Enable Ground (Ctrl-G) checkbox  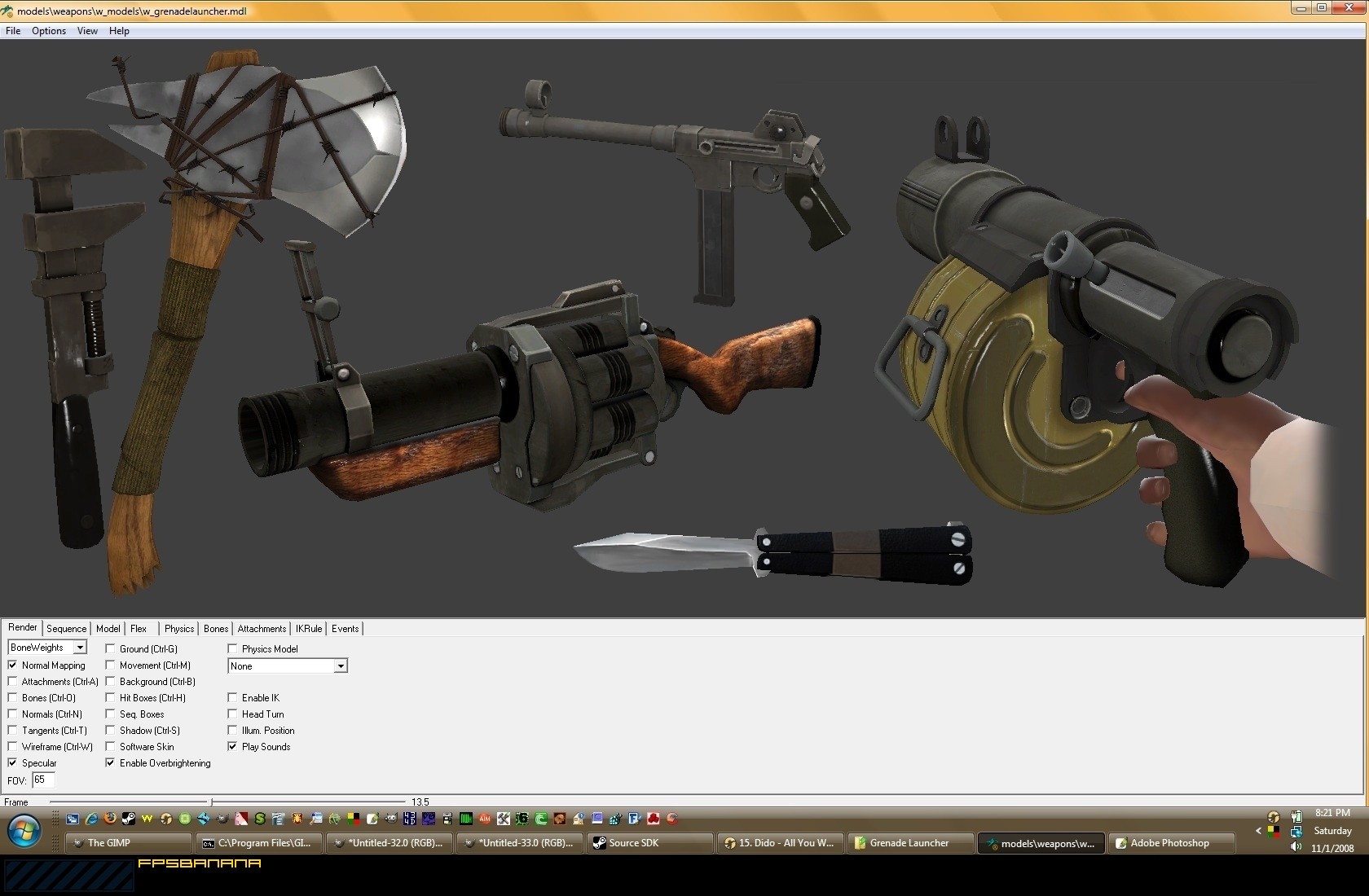[110, 648]
